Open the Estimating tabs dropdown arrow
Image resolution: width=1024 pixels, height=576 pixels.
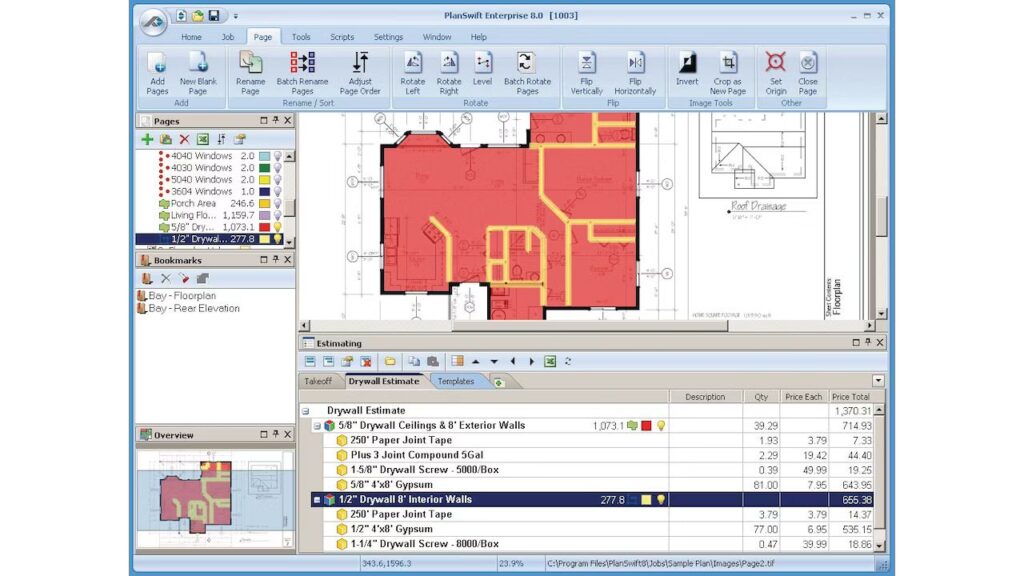(x=878, y=381)
